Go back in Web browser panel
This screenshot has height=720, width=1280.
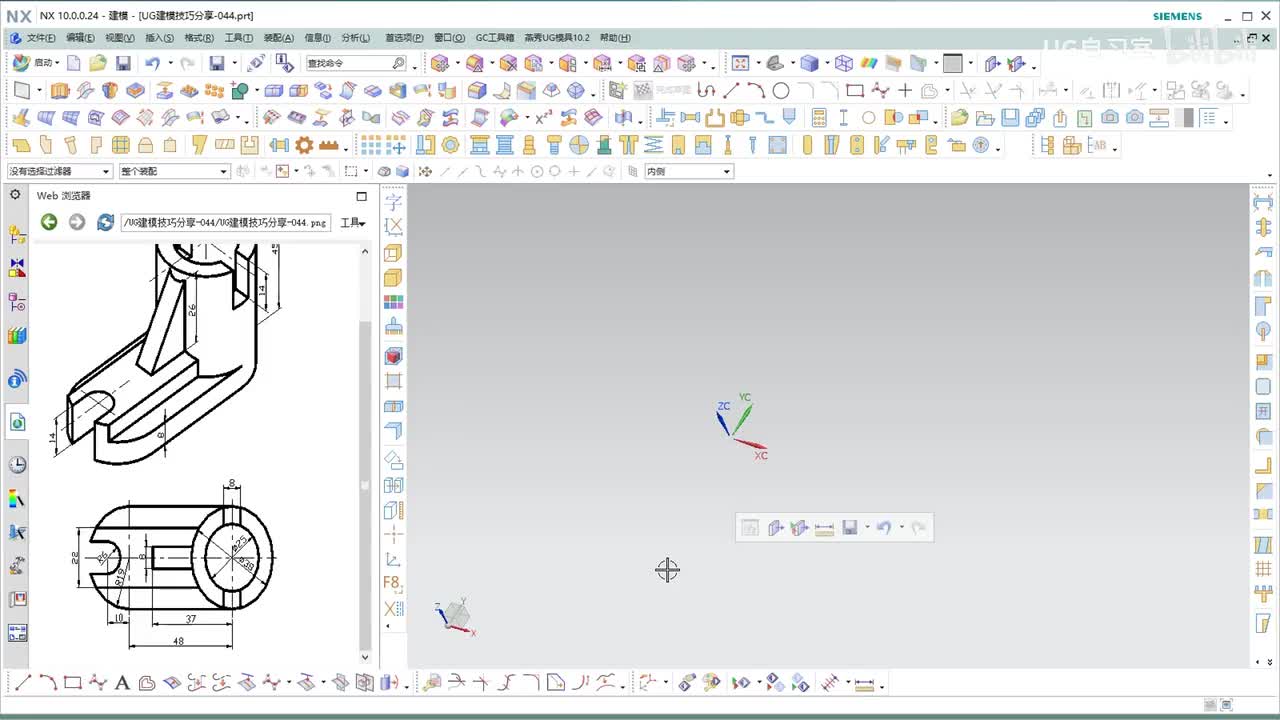click(48, 222)
